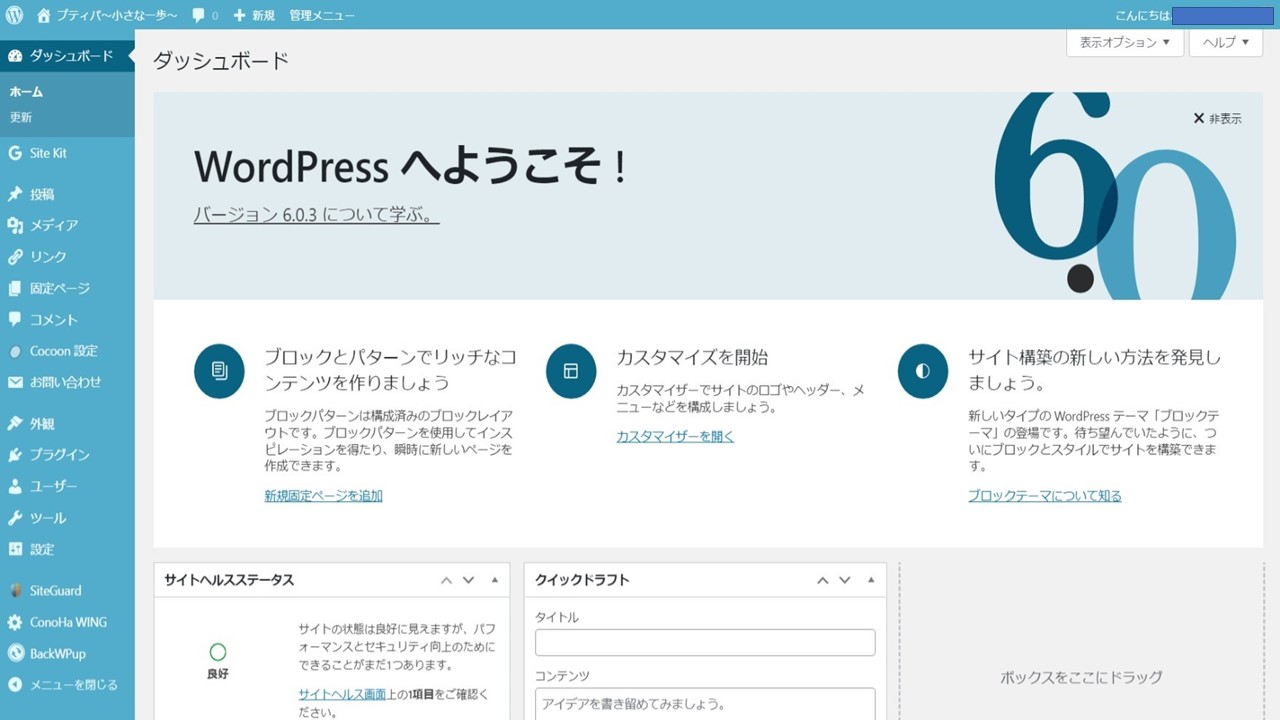Screen dimensions: 1280x720
Task: Collapse the クイックドラフト panel
Action: pos(870,580)
